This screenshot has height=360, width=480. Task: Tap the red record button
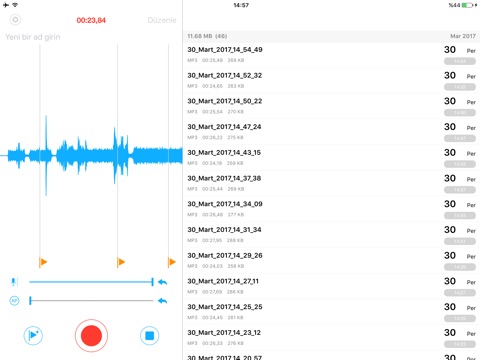[91, 335]
